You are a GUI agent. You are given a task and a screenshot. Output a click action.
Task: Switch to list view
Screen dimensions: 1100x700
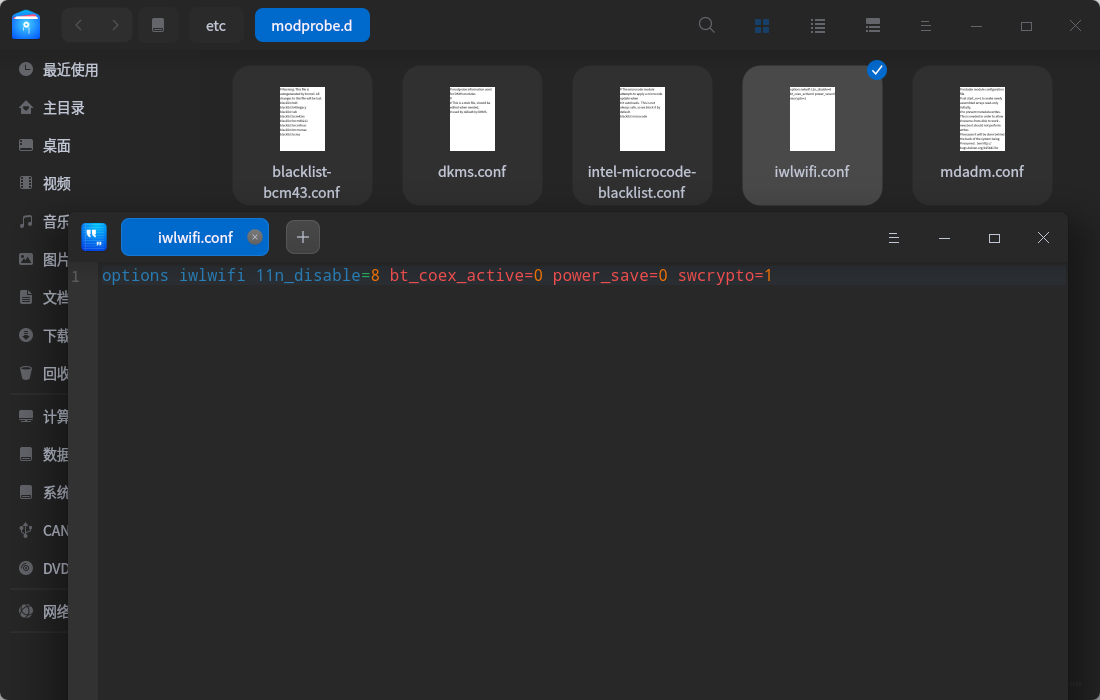(x=817, y=26)
